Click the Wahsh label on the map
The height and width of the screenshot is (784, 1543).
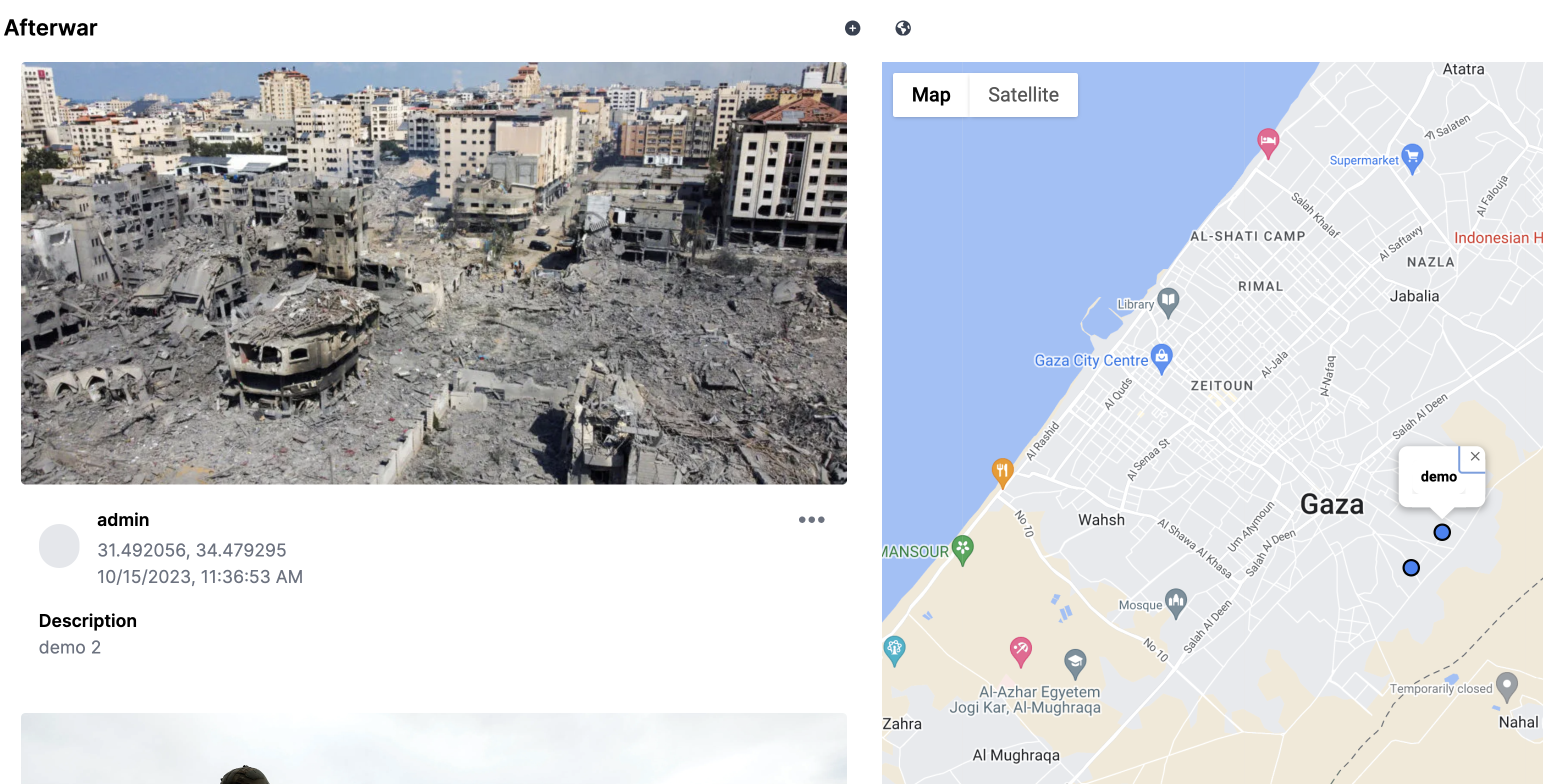point(1101,519)
